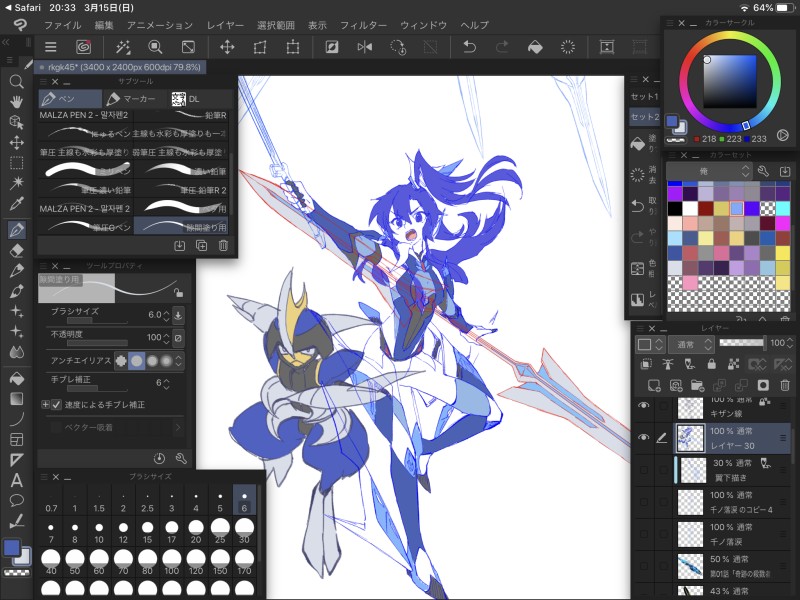The image size is (800, 600).
Task: Pick the pink swatch in the bottom row
Action: 690,283
